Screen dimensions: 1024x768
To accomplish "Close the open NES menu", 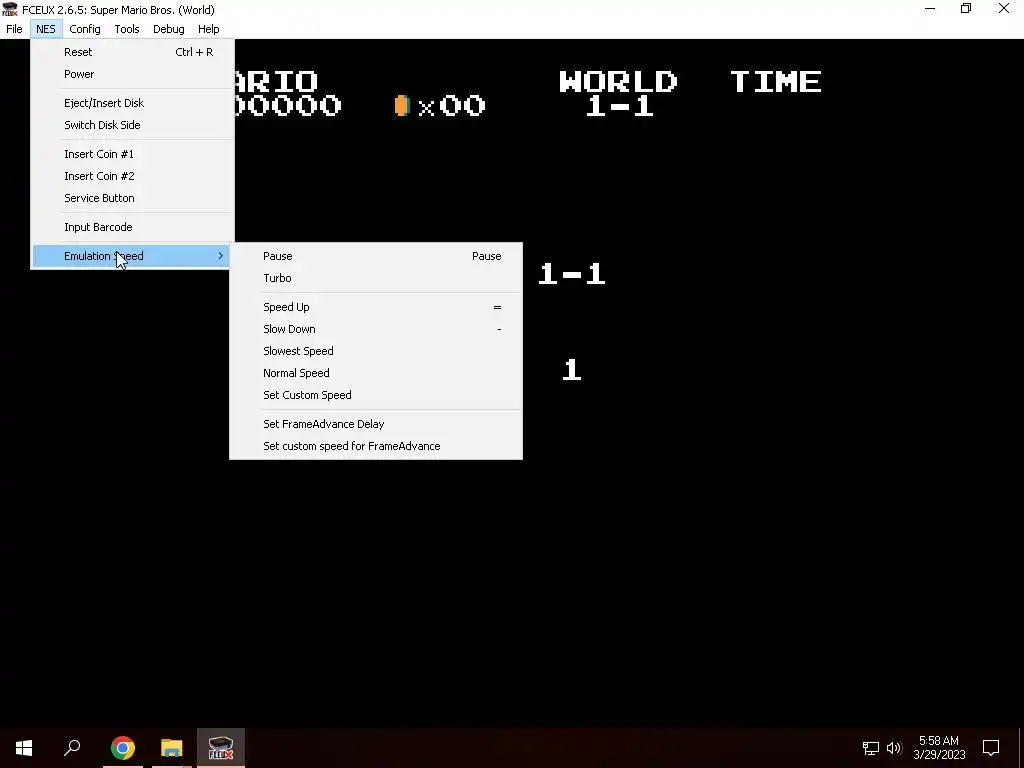I will click(46, 29).
